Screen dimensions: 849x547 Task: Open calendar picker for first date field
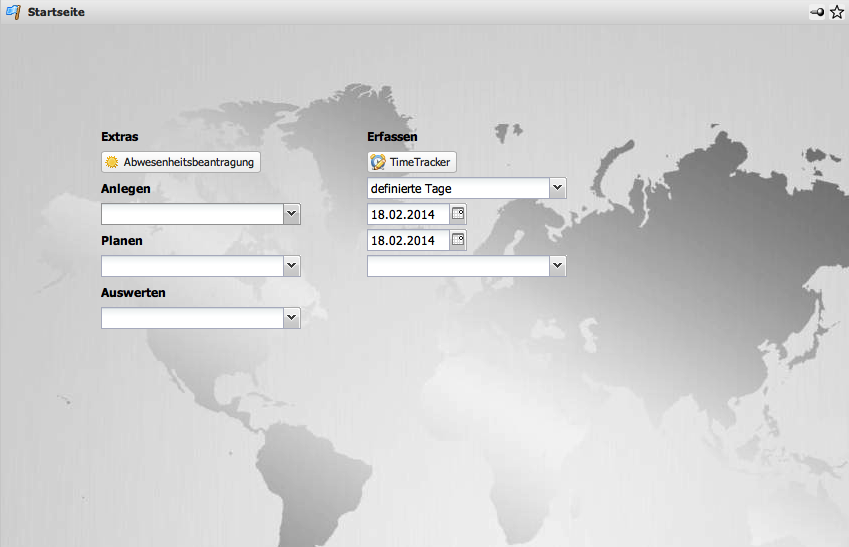coord(458,214)
